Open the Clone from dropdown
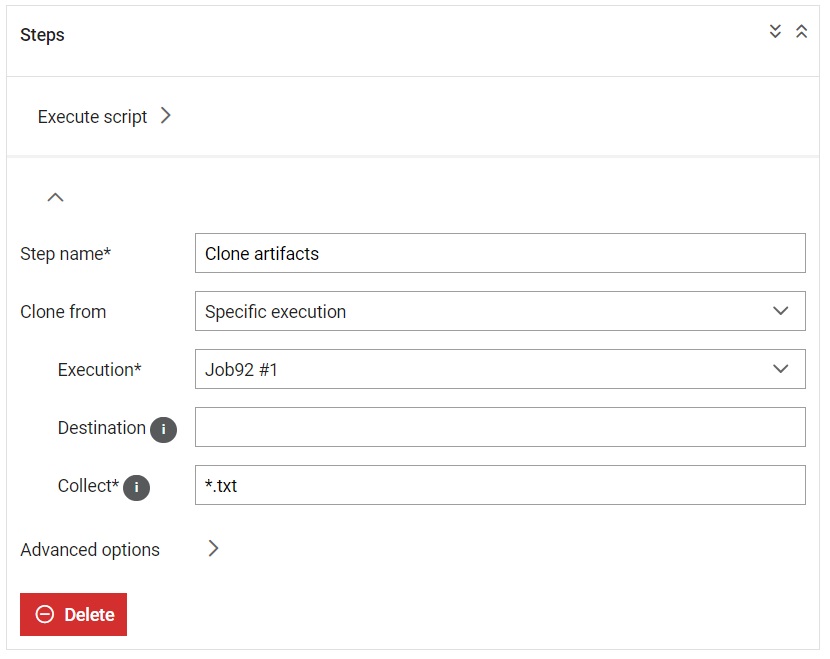830x659 pixels. [500, 311]
